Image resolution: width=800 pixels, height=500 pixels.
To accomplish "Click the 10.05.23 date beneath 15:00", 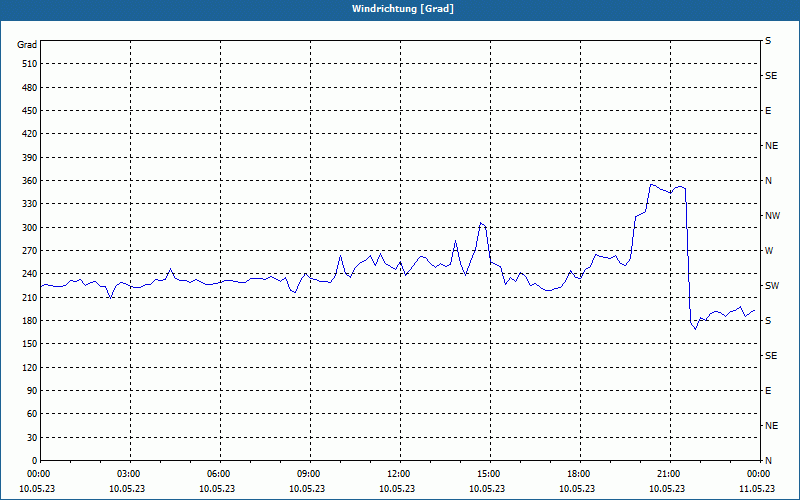I will tap(487, 489).
